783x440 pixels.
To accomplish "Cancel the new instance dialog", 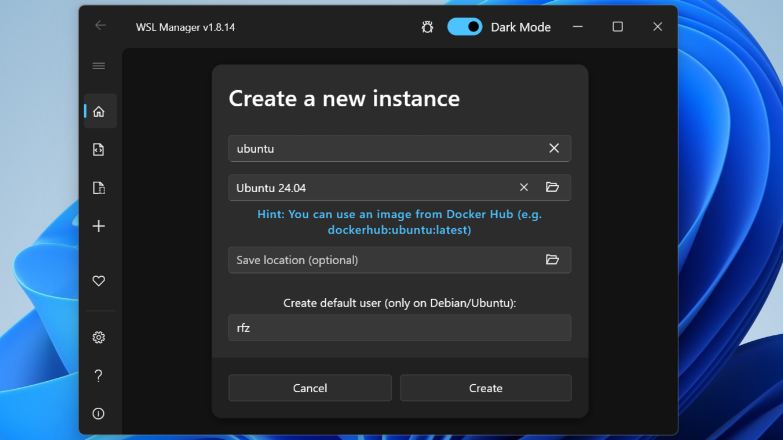I will pyautogui.click(x=310, y=388).
